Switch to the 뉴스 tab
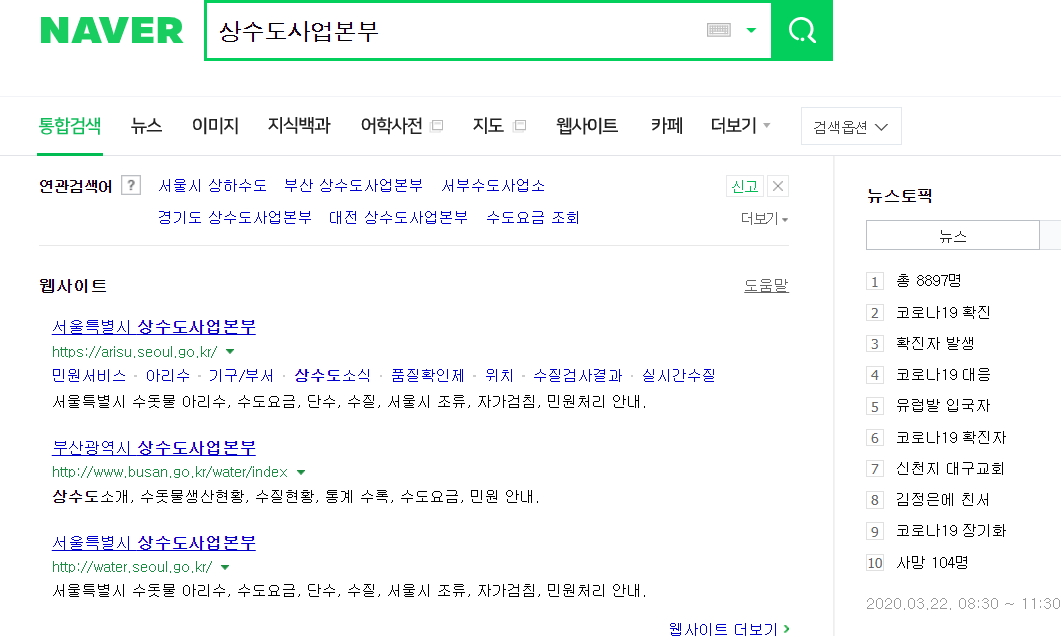Viewport: 1061px width, 636px height. 146,126
